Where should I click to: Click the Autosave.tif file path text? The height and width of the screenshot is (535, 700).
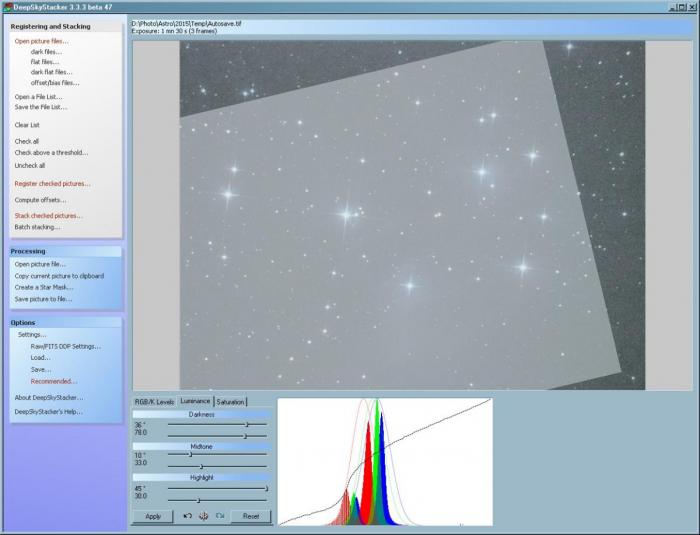[x=187, y=24]
